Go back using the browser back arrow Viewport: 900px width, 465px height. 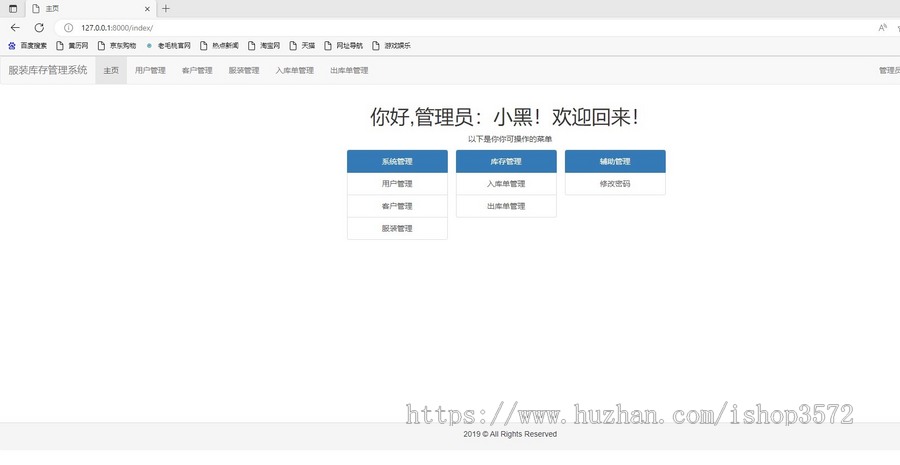point(15,28)
